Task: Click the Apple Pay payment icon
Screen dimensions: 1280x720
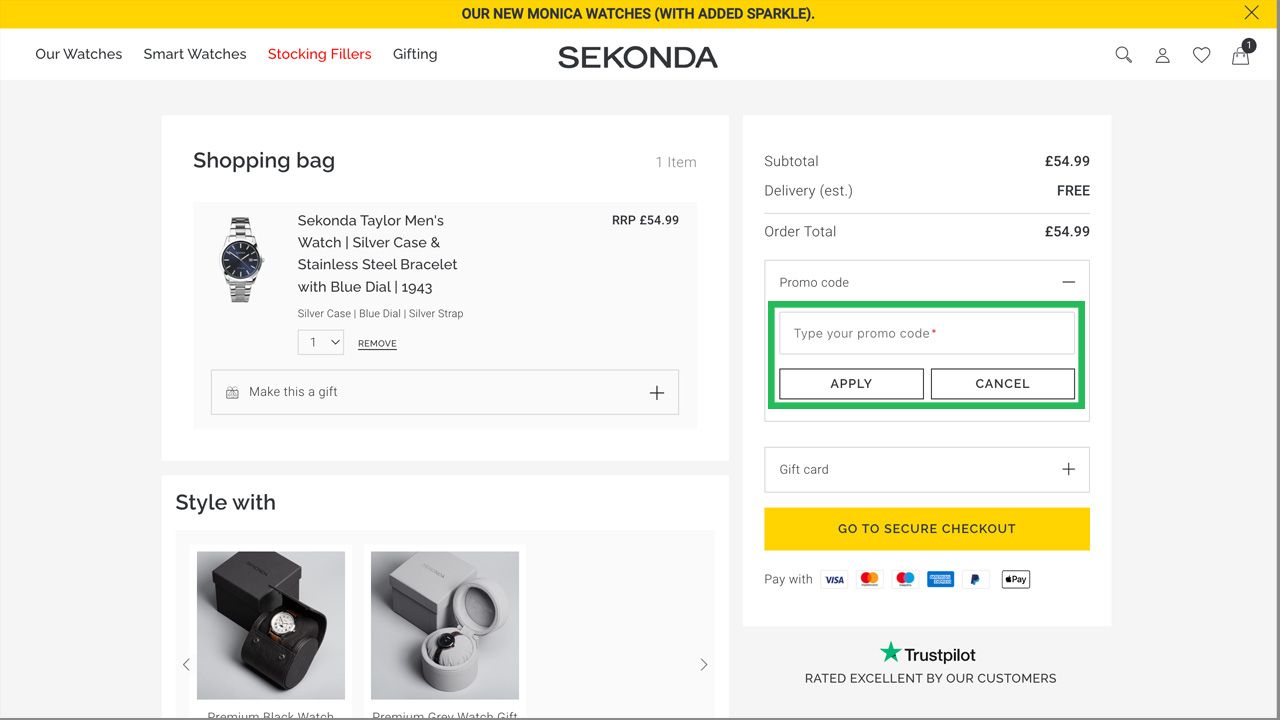Action: [x=1015, y=579]
